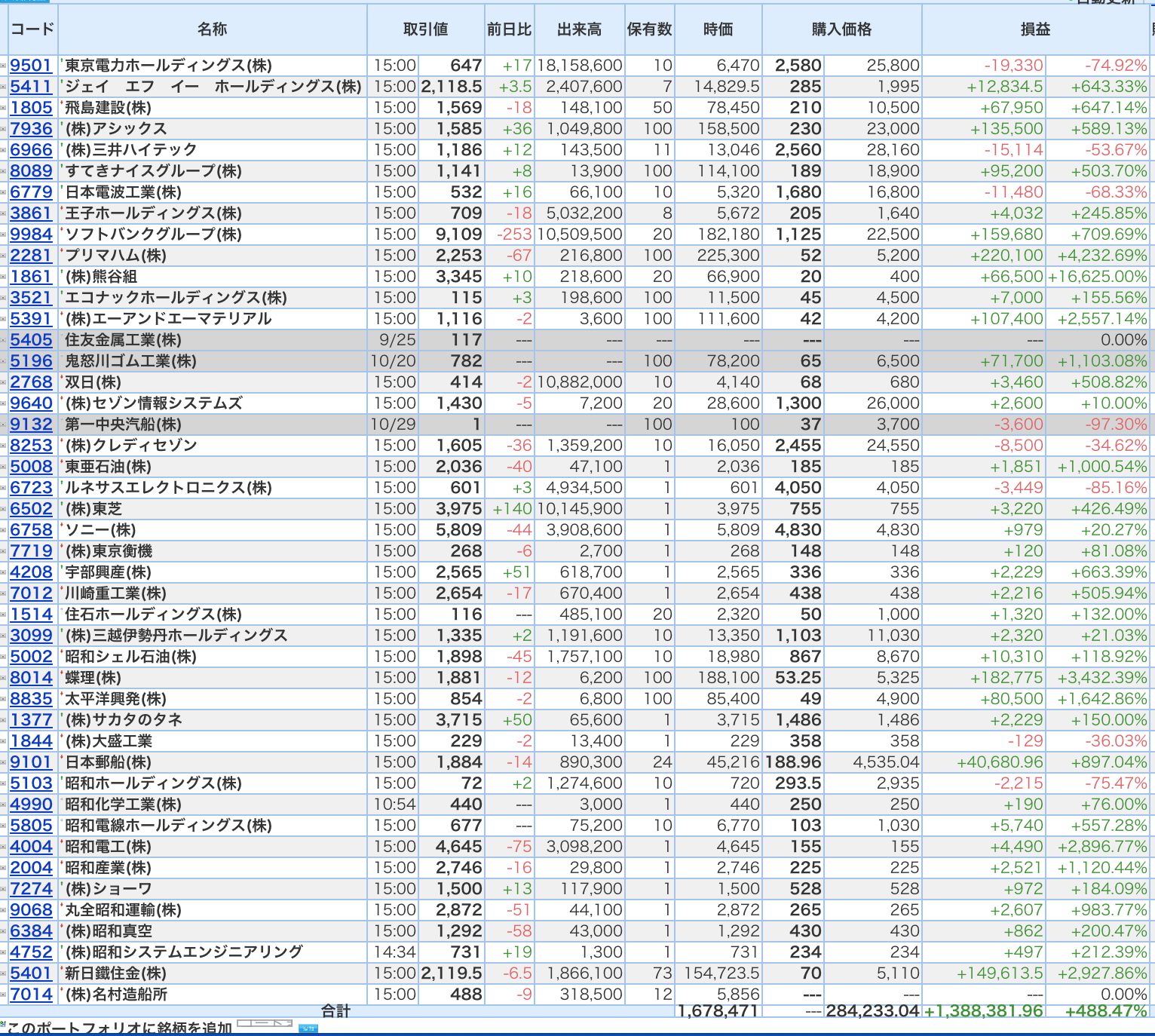
Task: Click このポートフォリオに銘柄を追加 label
Action: (119, 1028)
